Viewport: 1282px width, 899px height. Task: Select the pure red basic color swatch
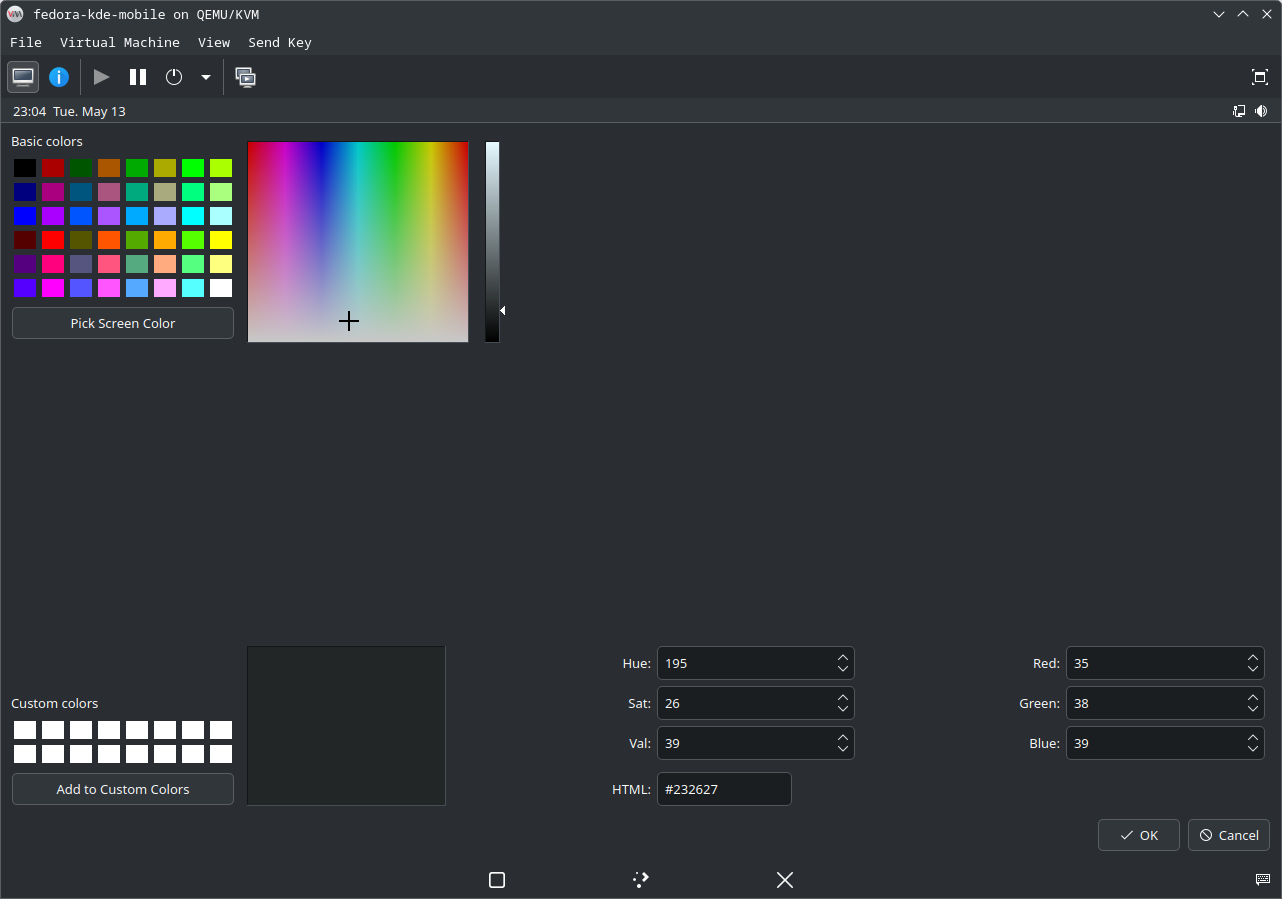53,240
